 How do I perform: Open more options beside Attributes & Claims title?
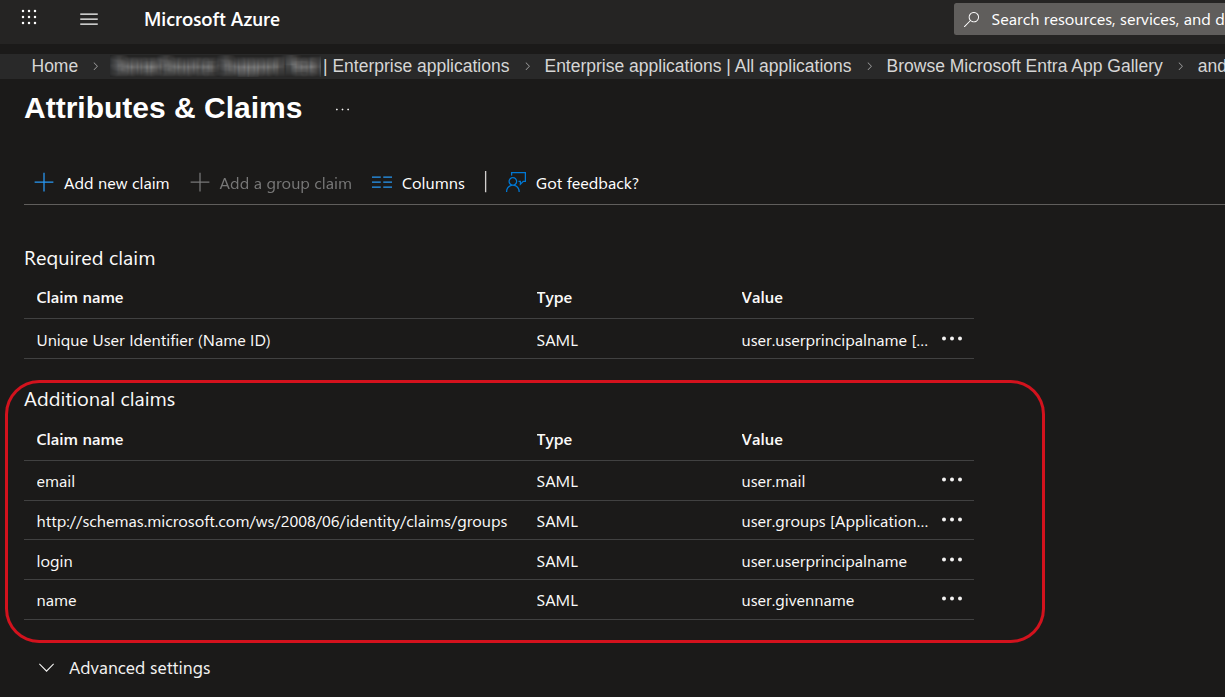click(x=342, y=109)
